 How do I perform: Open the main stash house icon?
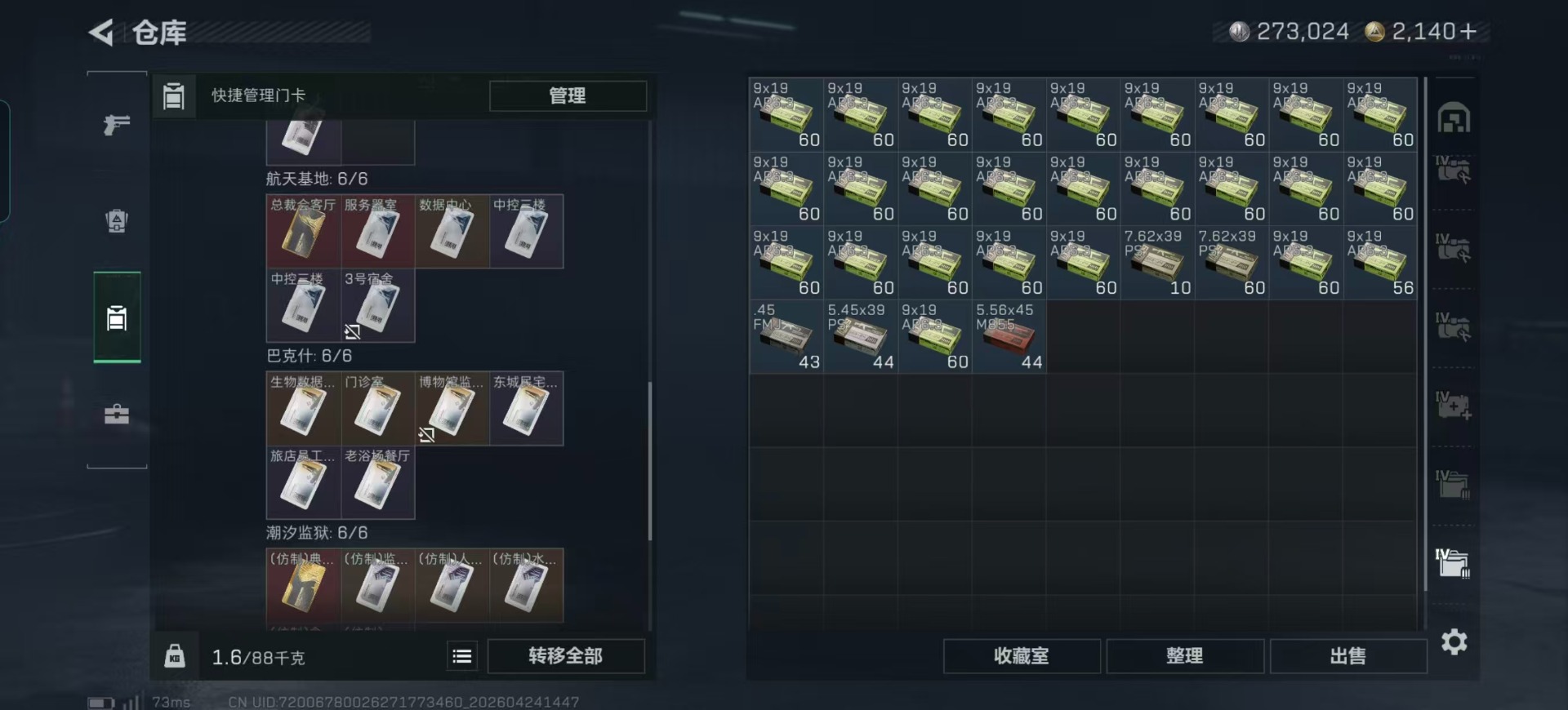click(1454, 118)
